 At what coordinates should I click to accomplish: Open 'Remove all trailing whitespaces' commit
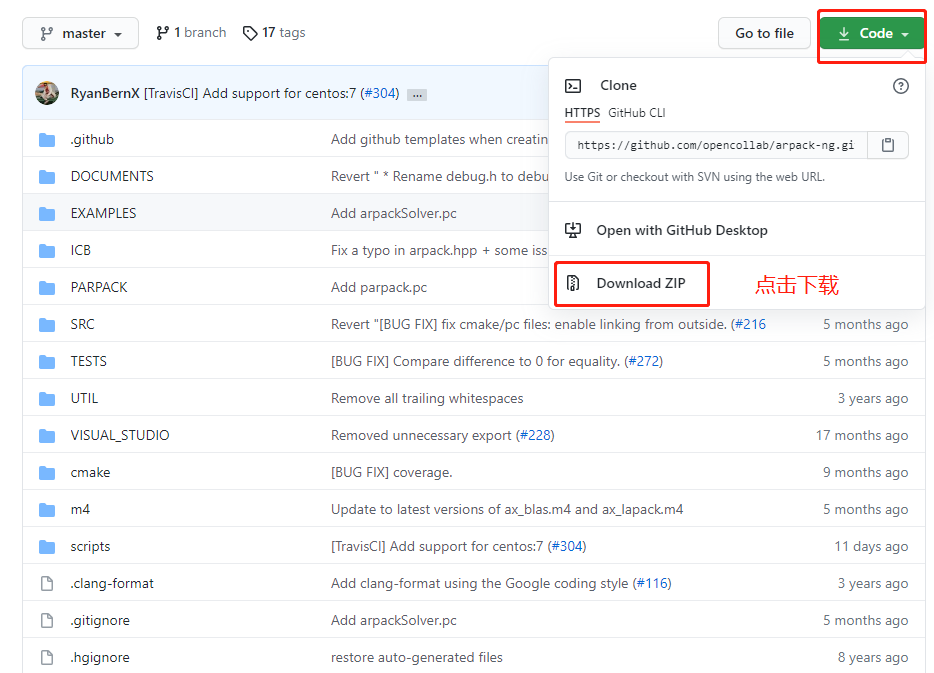pyautogui.click(x=427, y=398)
